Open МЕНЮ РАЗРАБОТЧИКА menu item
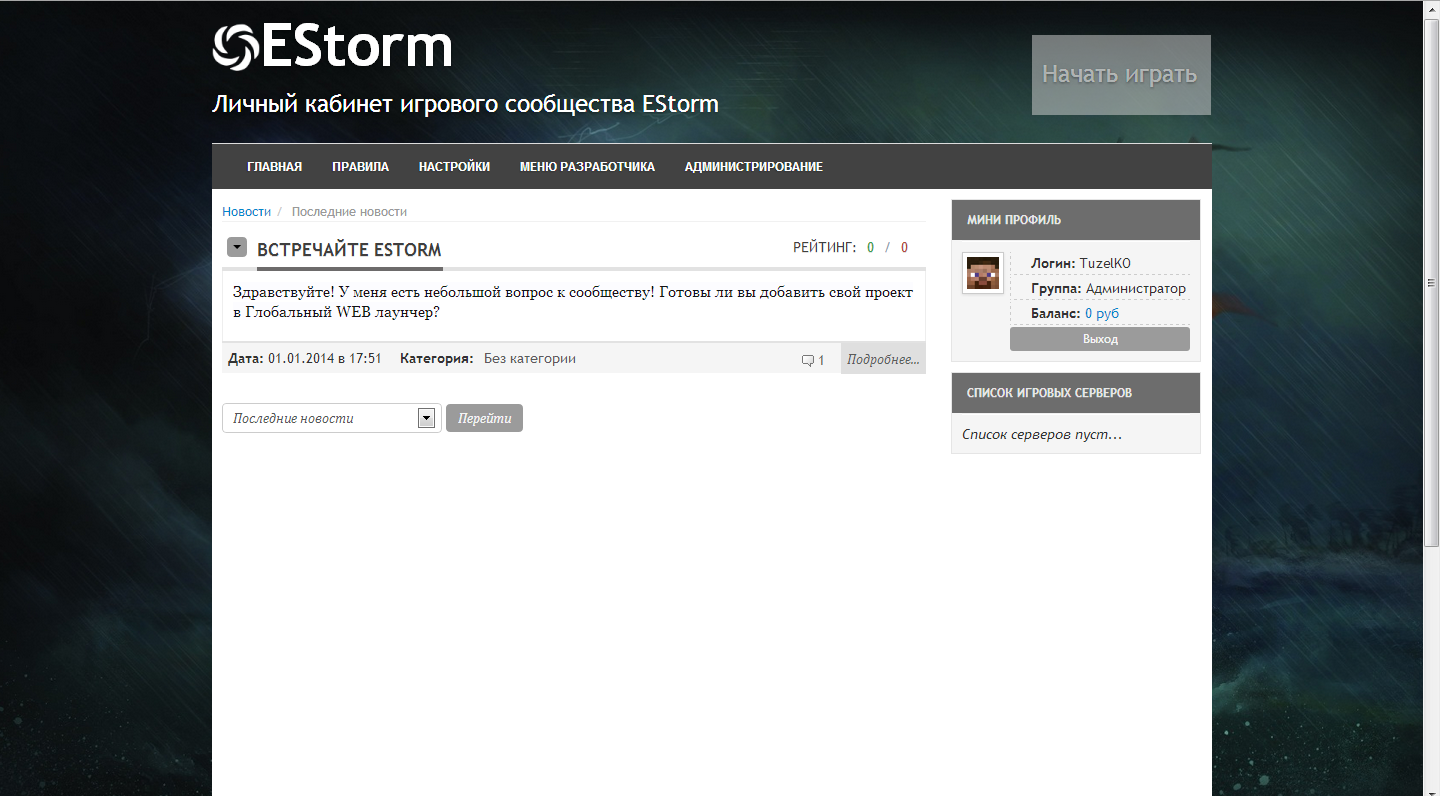The image size is (1440, 796). click(x=587, y=167)
